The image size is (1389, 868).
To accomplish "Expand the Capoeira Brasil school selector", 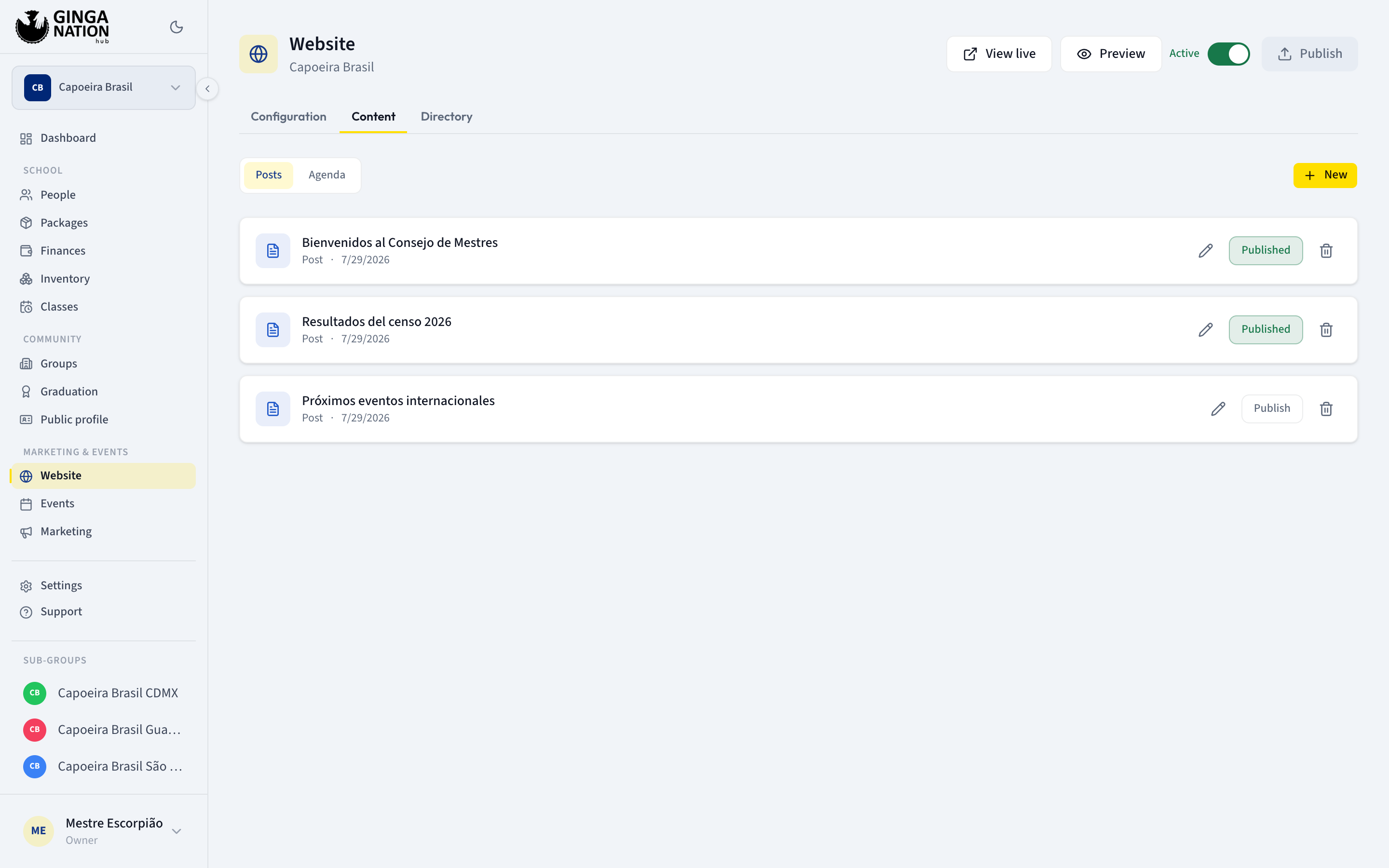I will [103, 87].
